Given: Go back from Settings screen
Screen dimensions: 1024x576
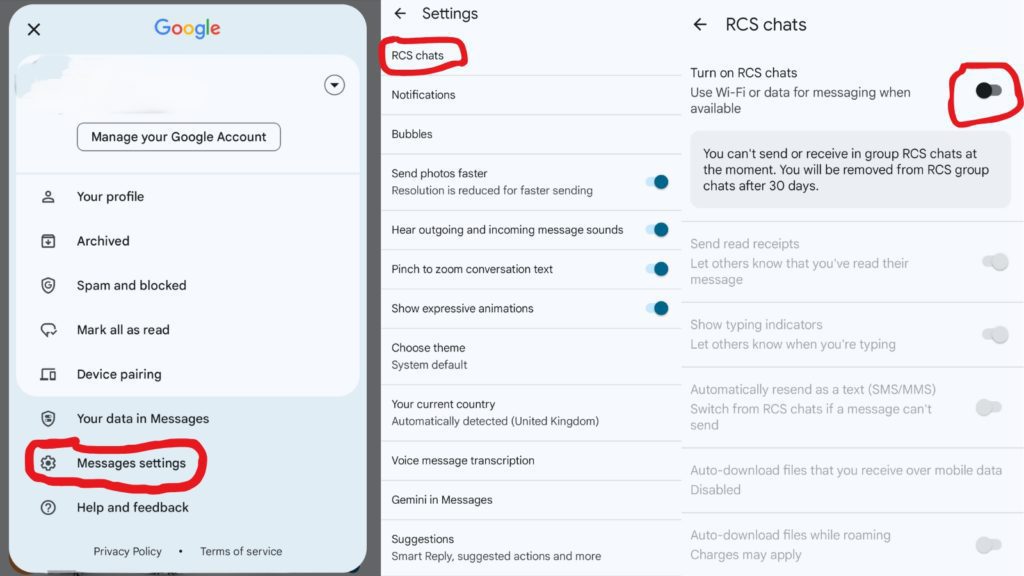Looking at the screenshot, I should click(400, 13).
